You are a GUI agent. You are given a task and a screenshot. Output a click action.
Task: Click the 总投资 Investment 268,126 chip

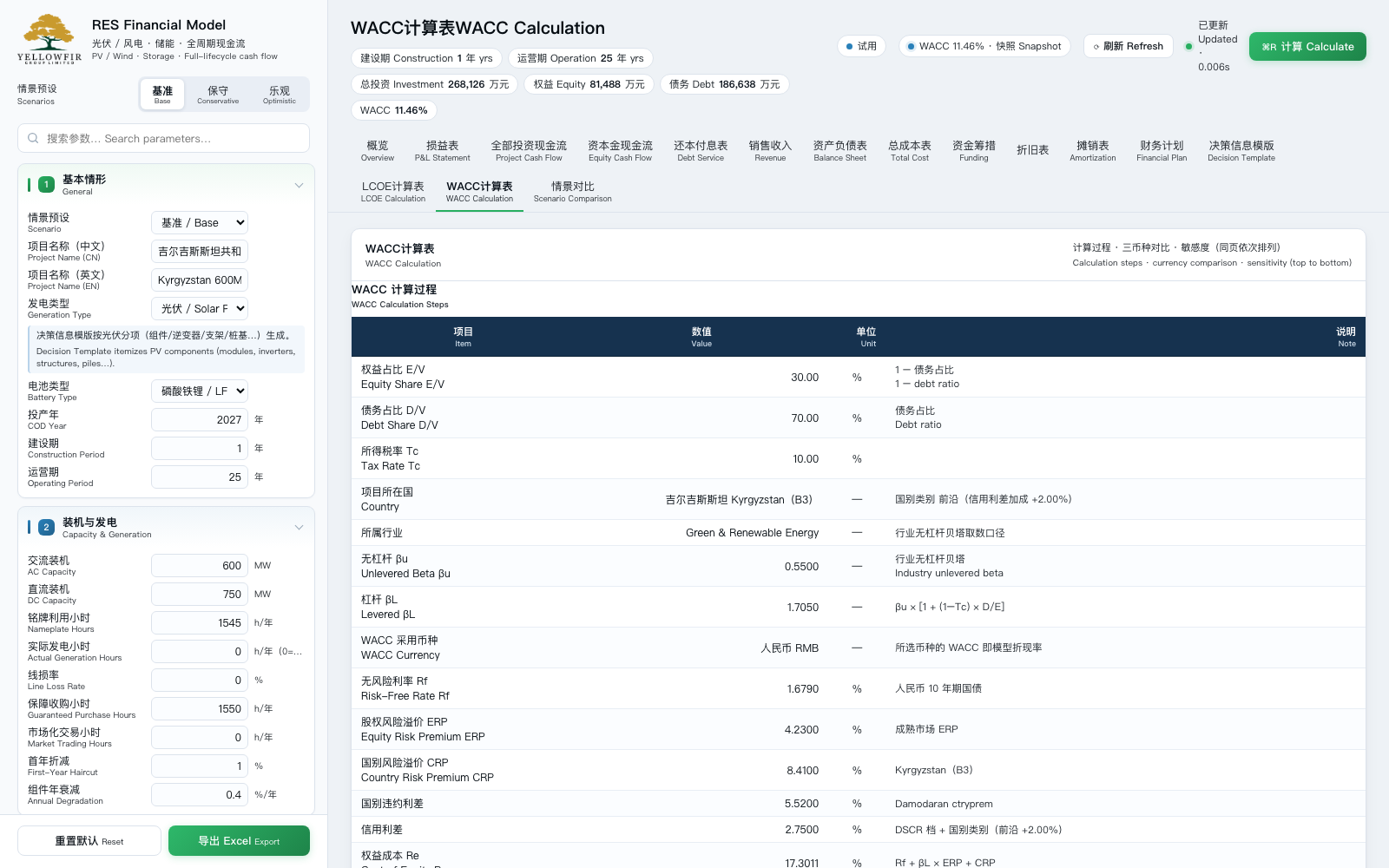(x=435, y=84)
